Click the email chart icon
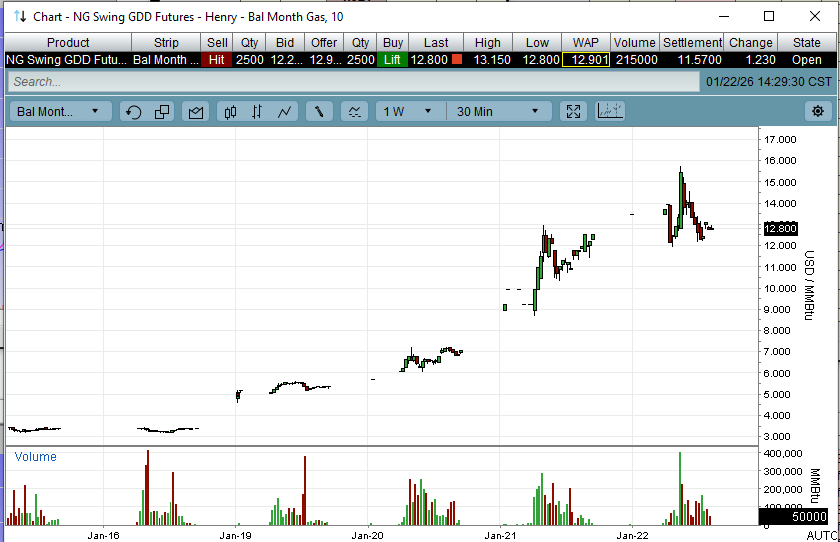840x542 pixels. point(196,111)
